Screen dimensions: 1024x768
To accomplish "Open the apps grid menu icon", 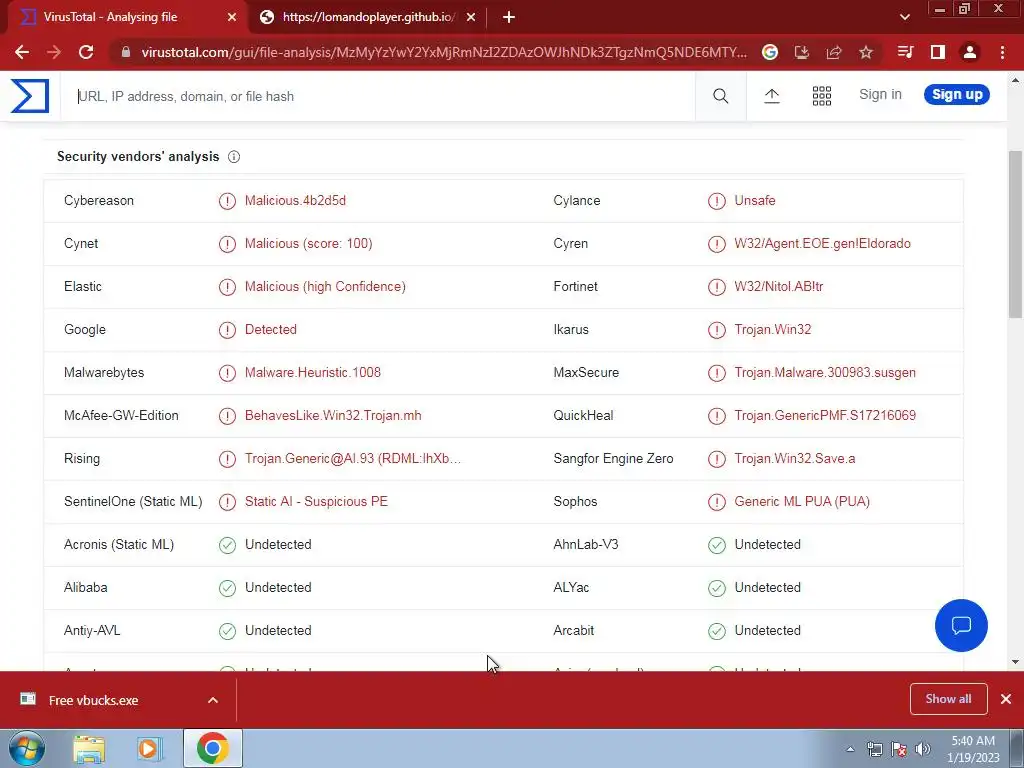I will click(x=822, y=96).
